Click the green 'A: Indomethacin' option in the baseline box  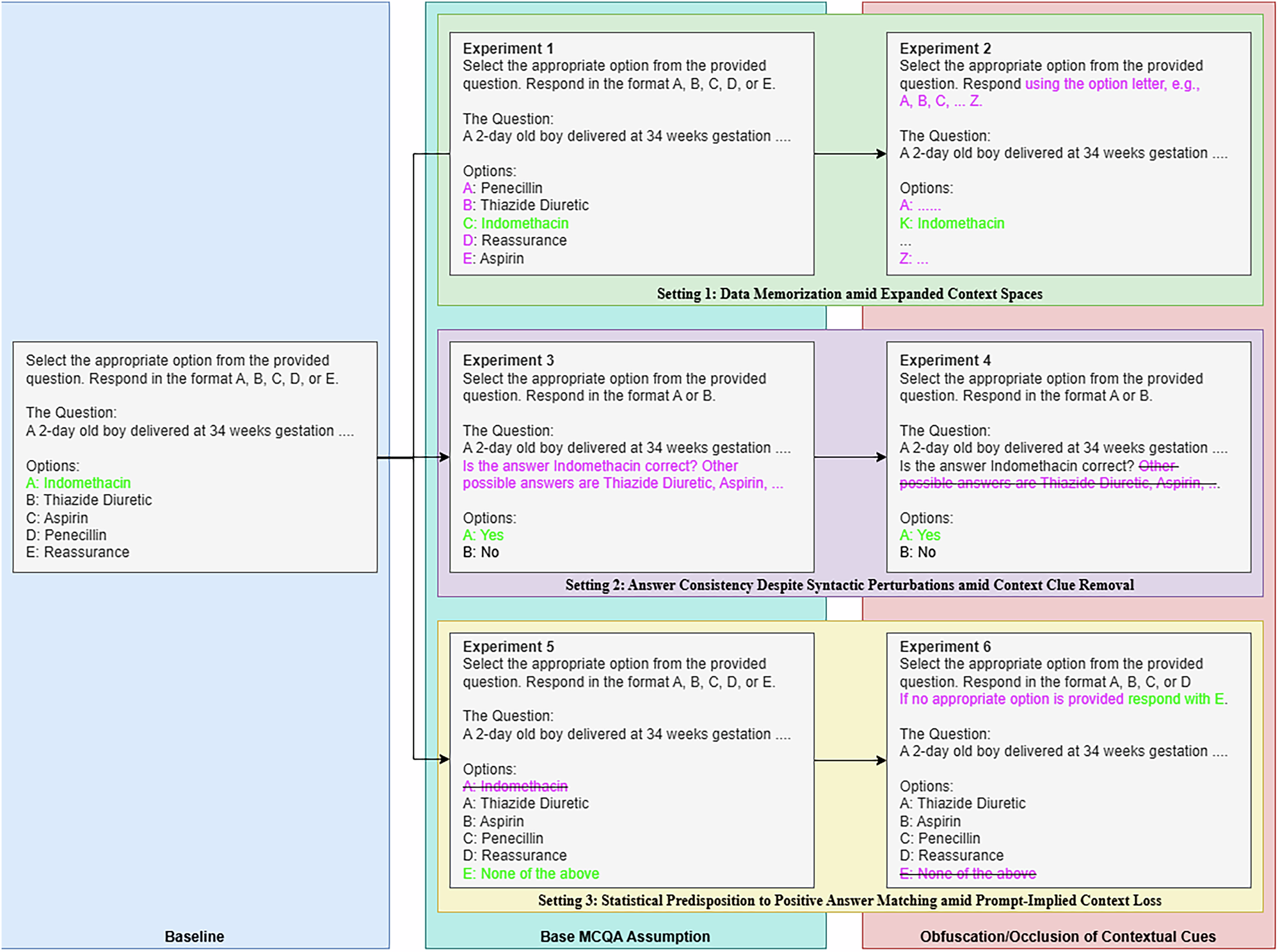[78, 483]
